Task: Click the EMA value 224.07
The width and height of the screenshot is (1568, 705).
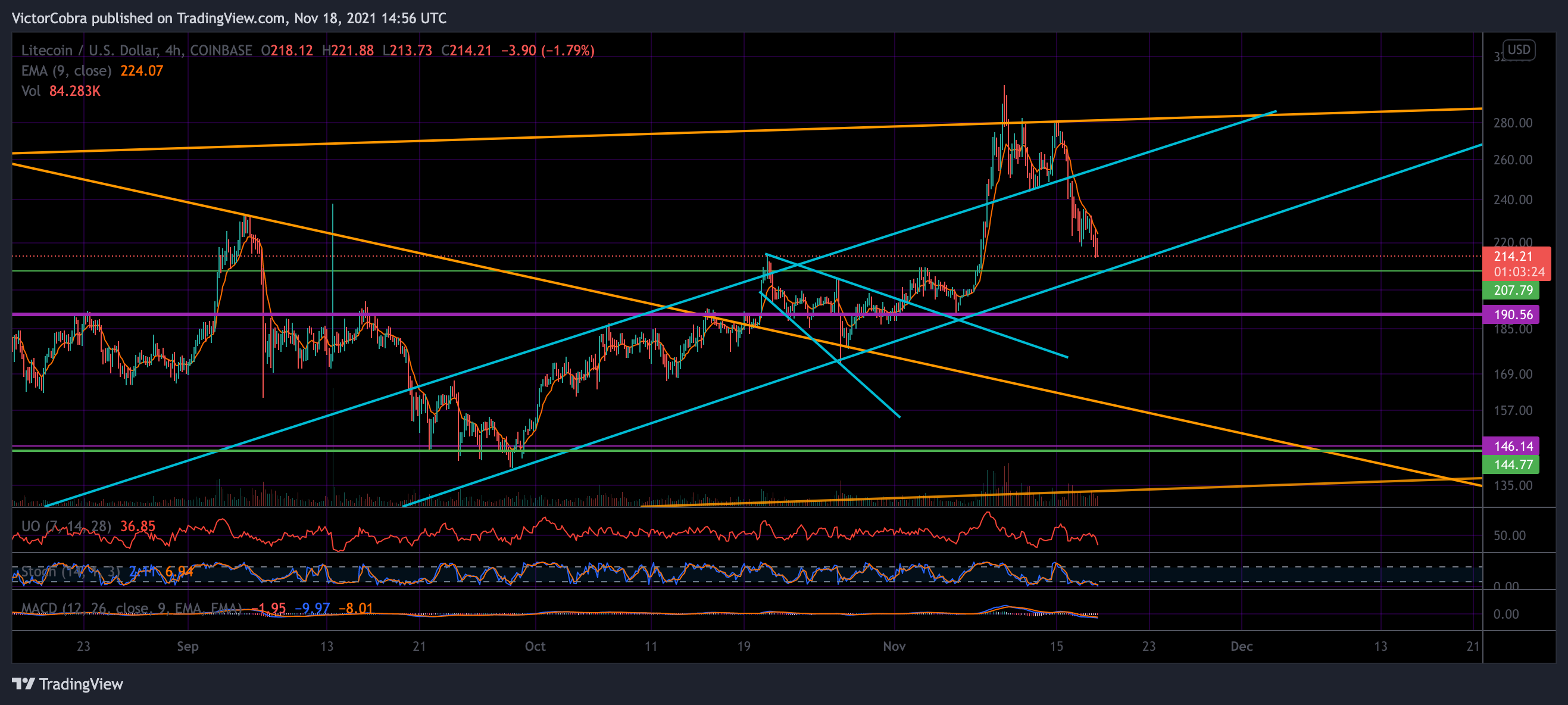Action: (x=142, y=71)
